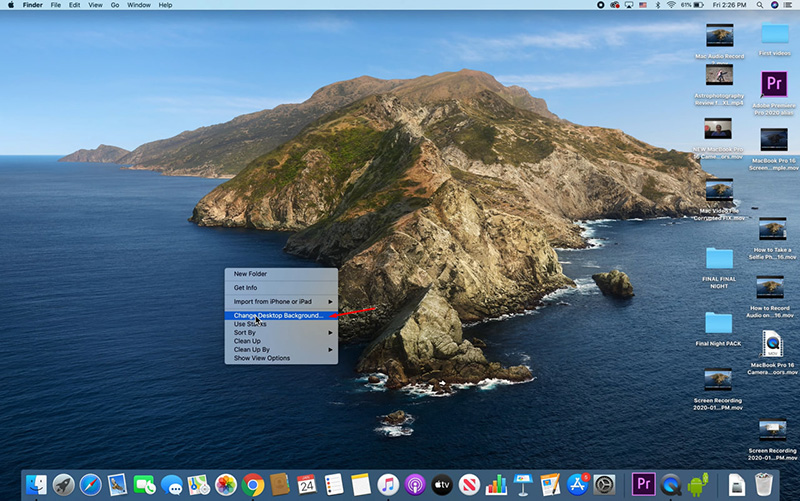Open Google Chrome from the dock
The image size is (800, 501).
pyautogui.click(x=253, y=485)
